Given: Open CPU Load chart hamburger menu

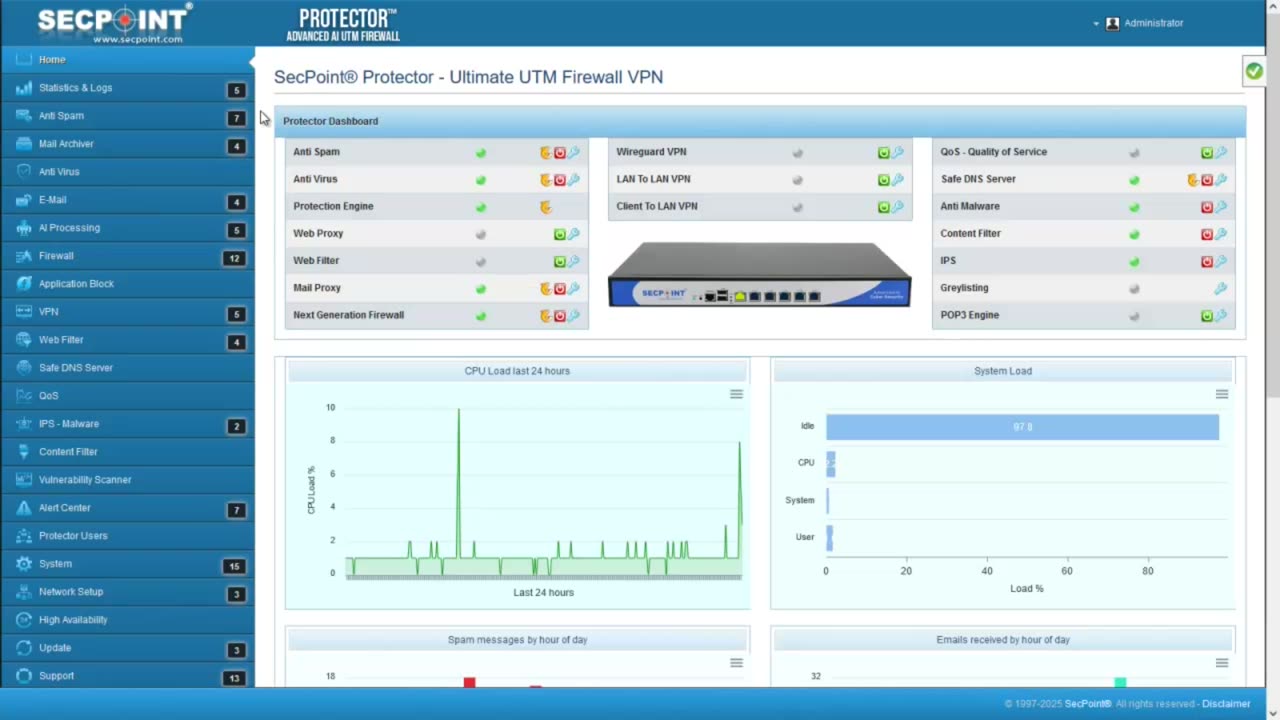Looking at the screenshot, I should [x=736, y=394].
